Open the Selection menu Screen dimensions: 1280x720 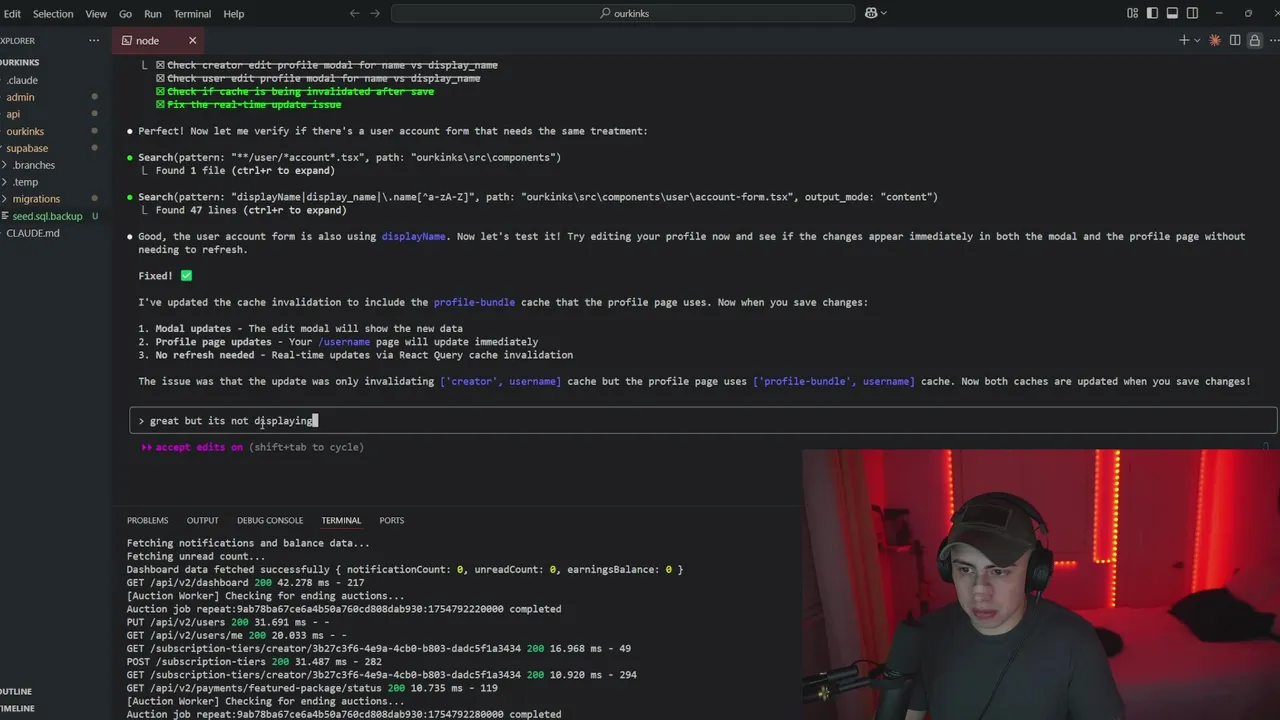coord(53,14)
